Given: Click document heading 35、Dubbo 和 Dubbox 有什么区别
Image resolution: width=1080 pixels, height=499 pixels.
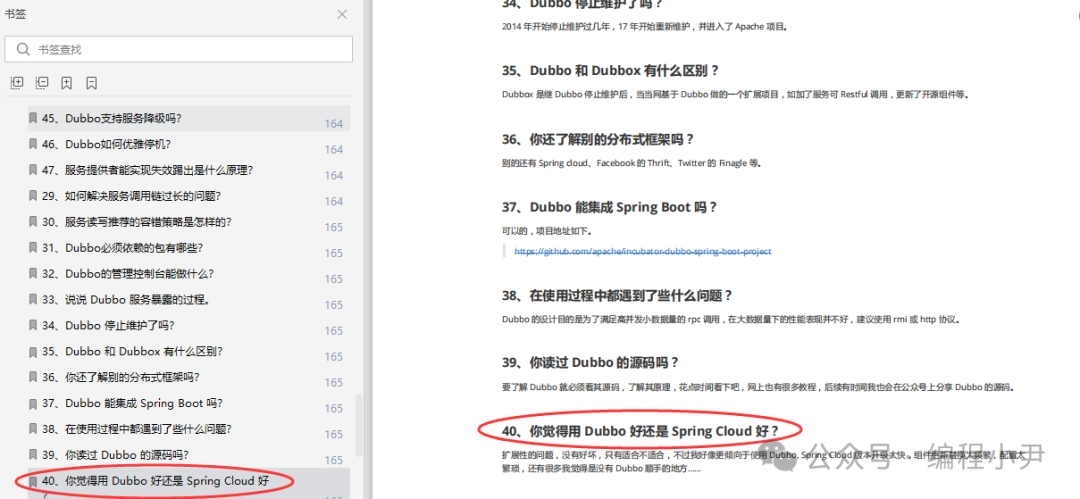Looking at the screenshot, I should click(610, 71).
